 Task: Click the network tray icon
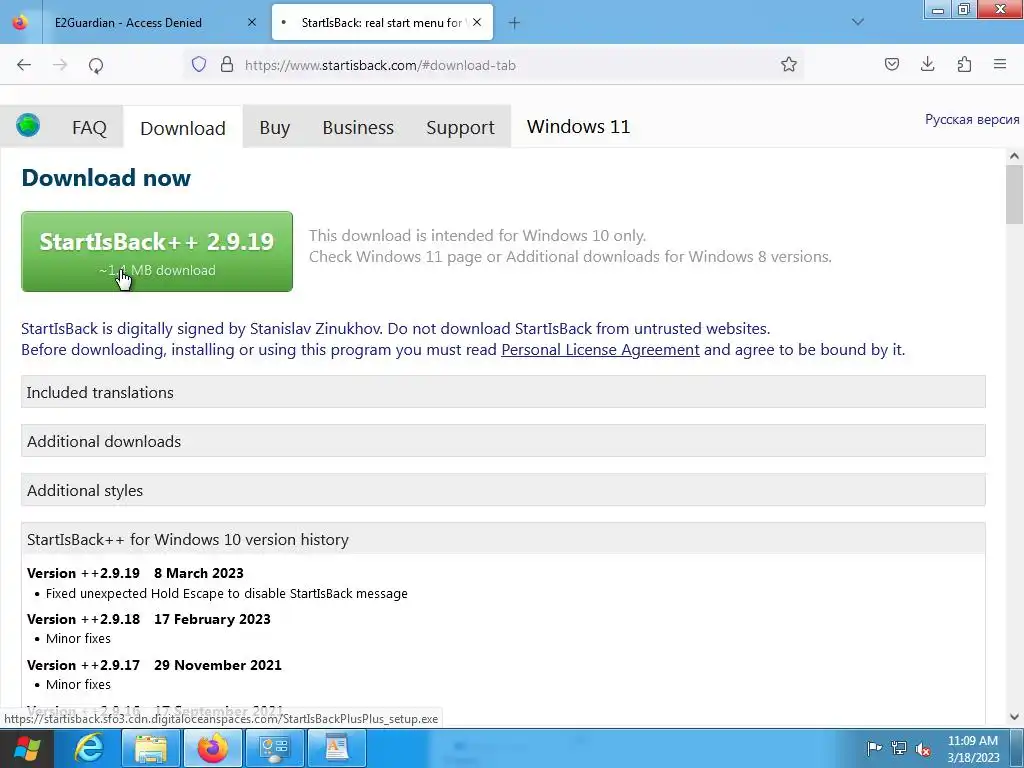pyautogui.click(x=899, y=748)
